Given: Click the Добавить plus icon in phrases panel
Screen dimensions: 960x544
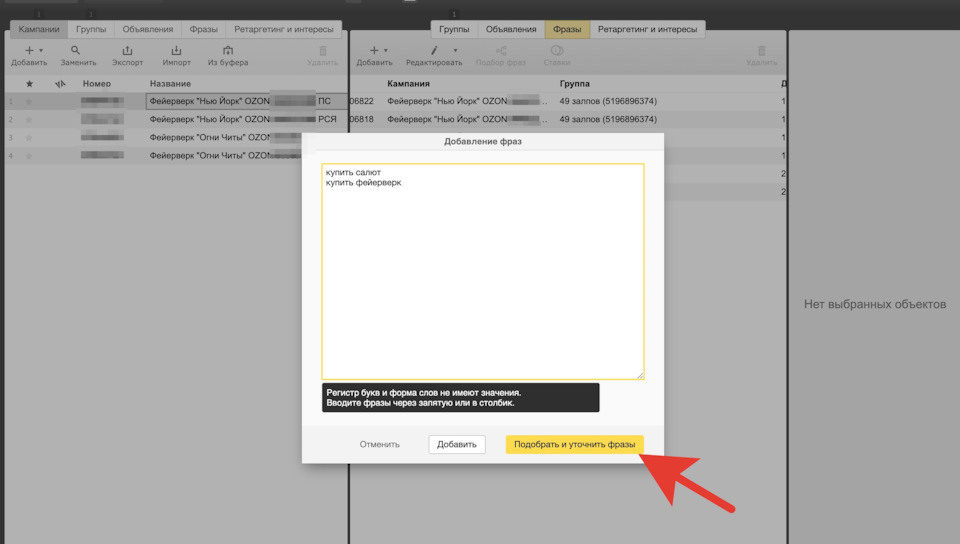Looking at the screenshot, I should [373, 50].
